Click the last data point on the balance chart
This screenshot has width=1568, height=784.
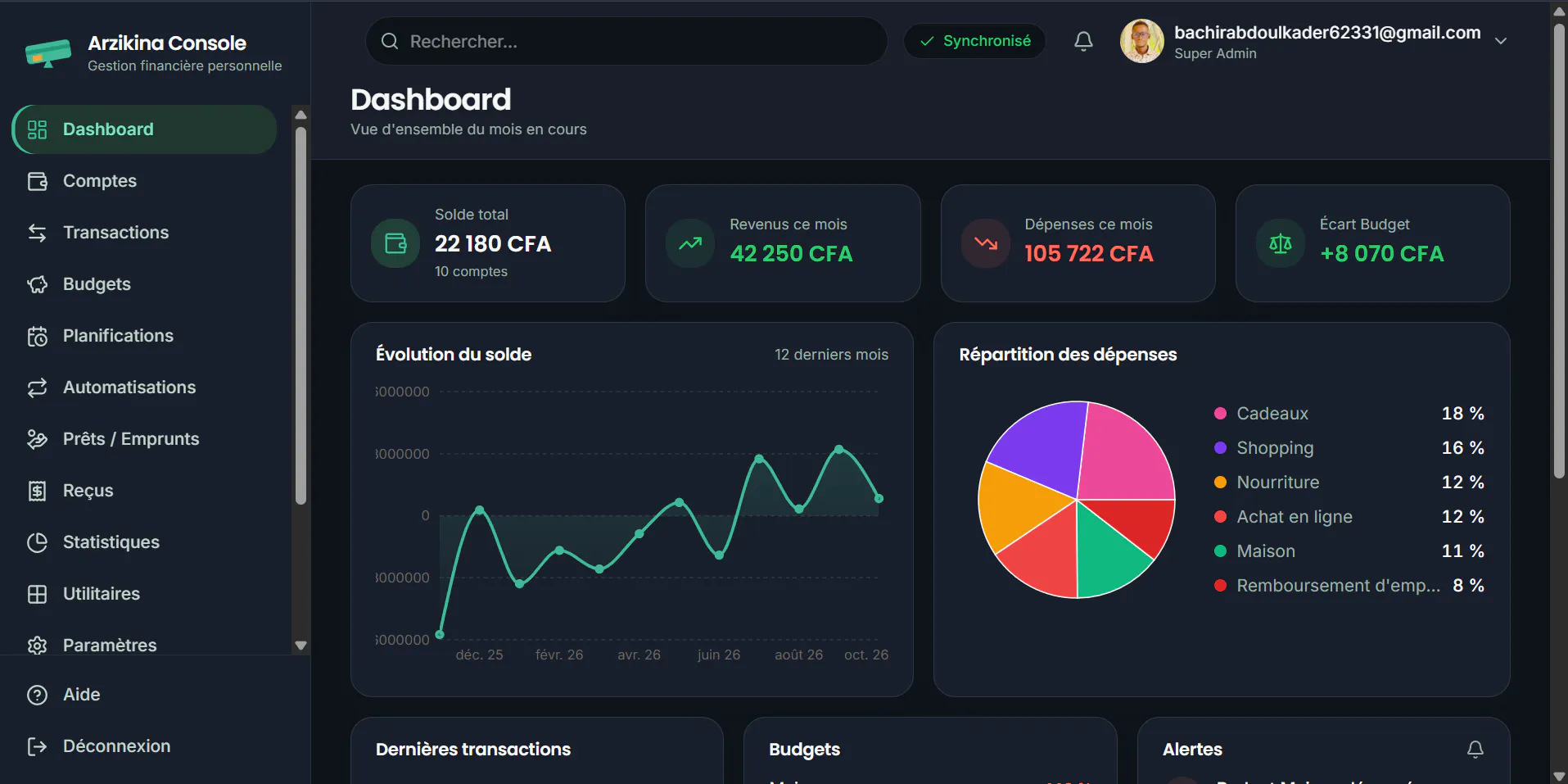pyautogui.click(x=879, y=498)
